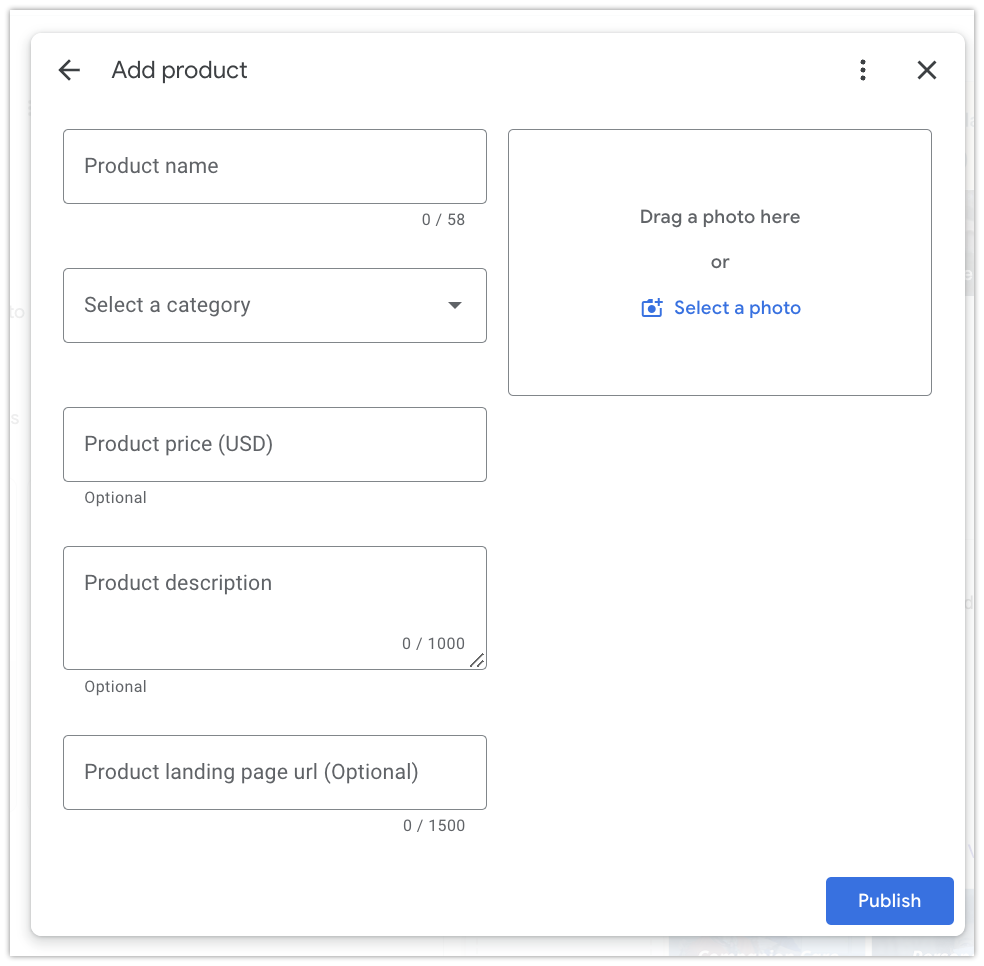Screen dimensions: 984x966
Task: Go back using the left arrow icon
Action: click(x=69, y=70)
